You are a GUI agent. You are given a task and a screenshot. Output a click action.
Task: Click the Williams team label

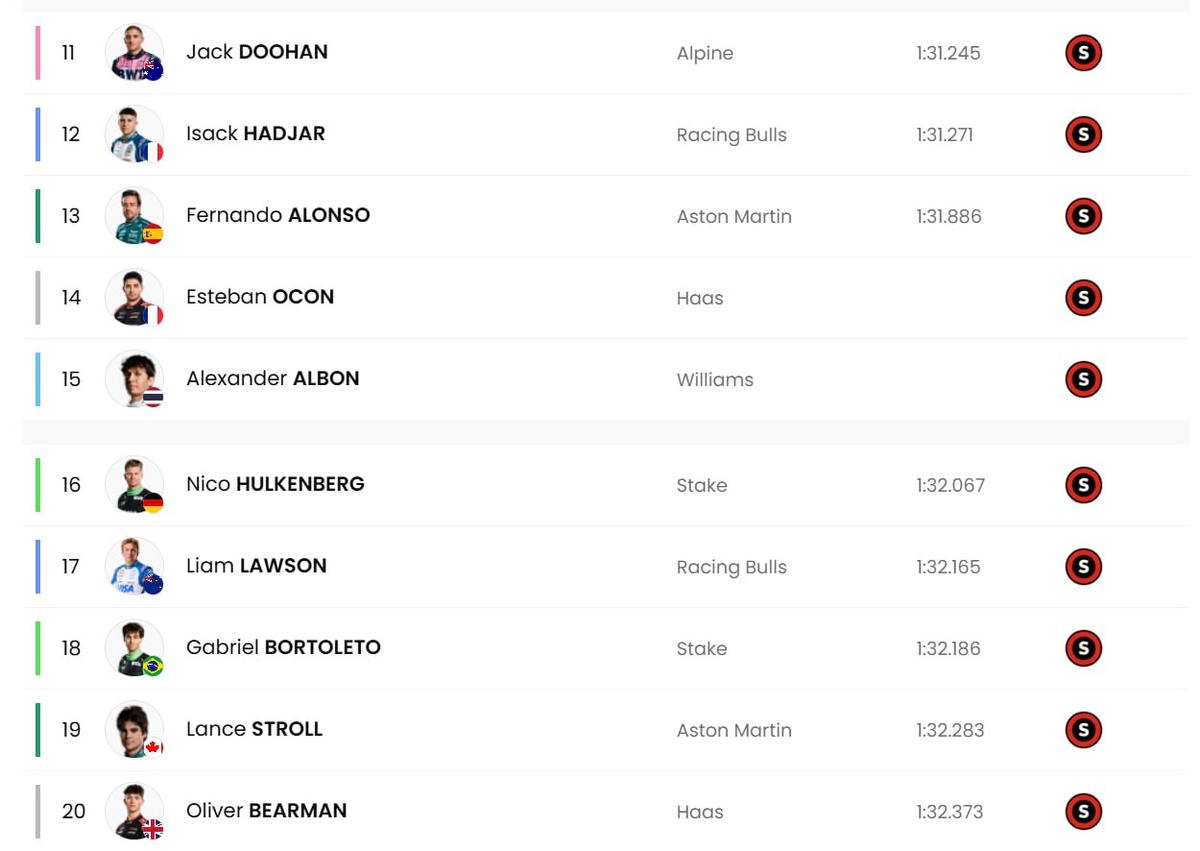[x=715, y=380]
